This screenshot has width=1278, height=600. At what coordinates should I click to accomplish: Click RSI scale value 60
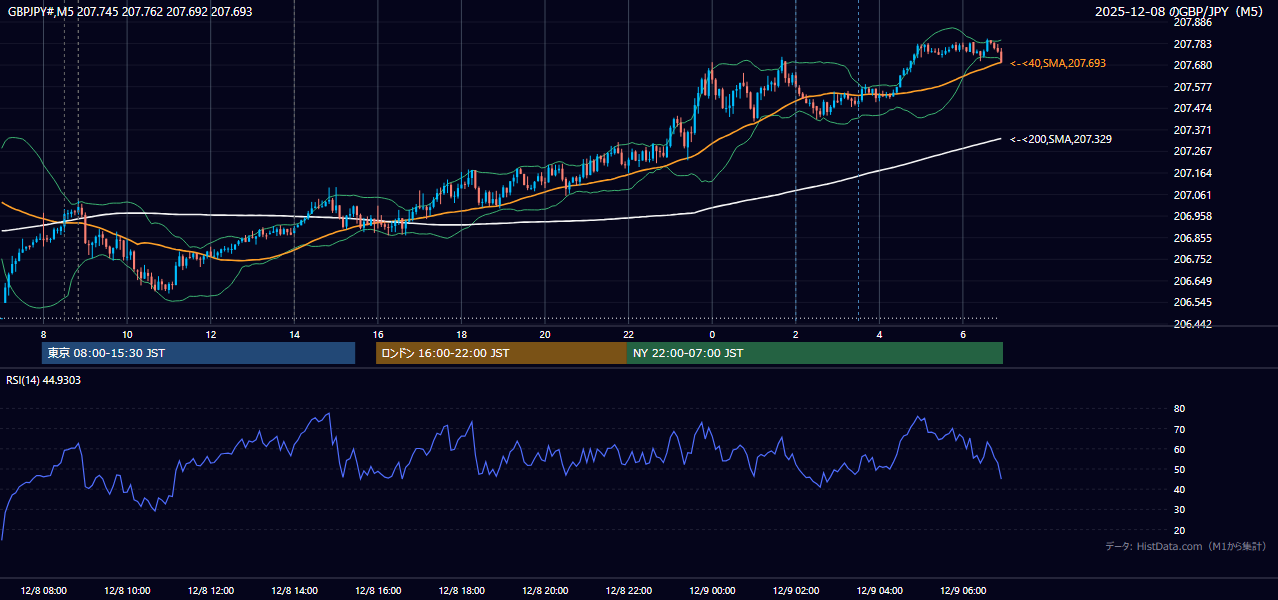click(1179, 449)
